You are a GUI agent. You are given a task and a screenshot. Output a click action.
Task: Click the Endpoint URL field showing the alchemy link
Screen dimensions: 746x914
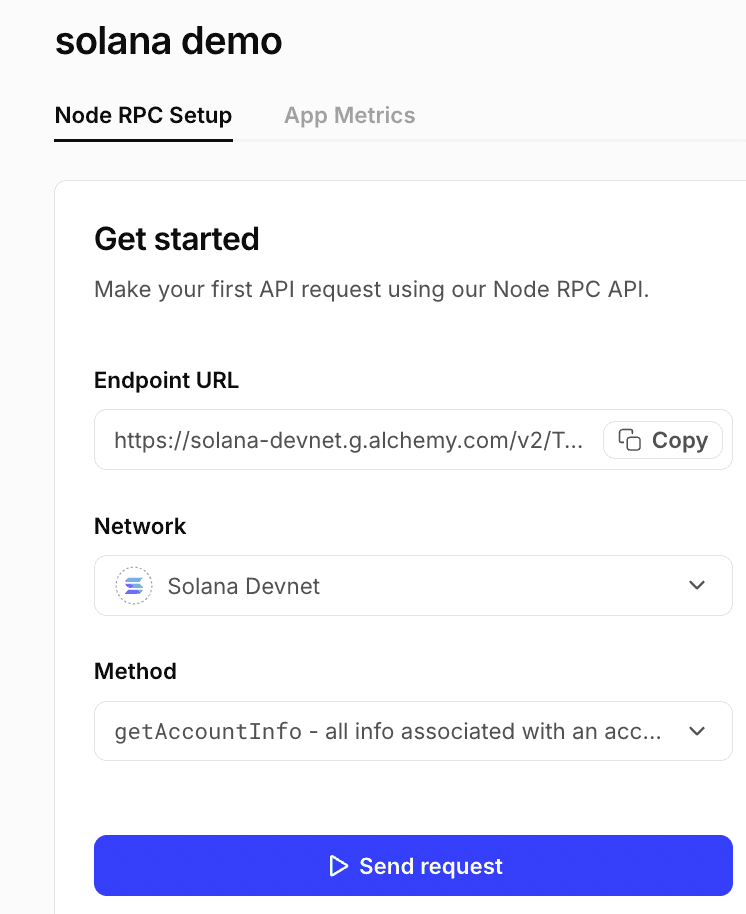350,440
